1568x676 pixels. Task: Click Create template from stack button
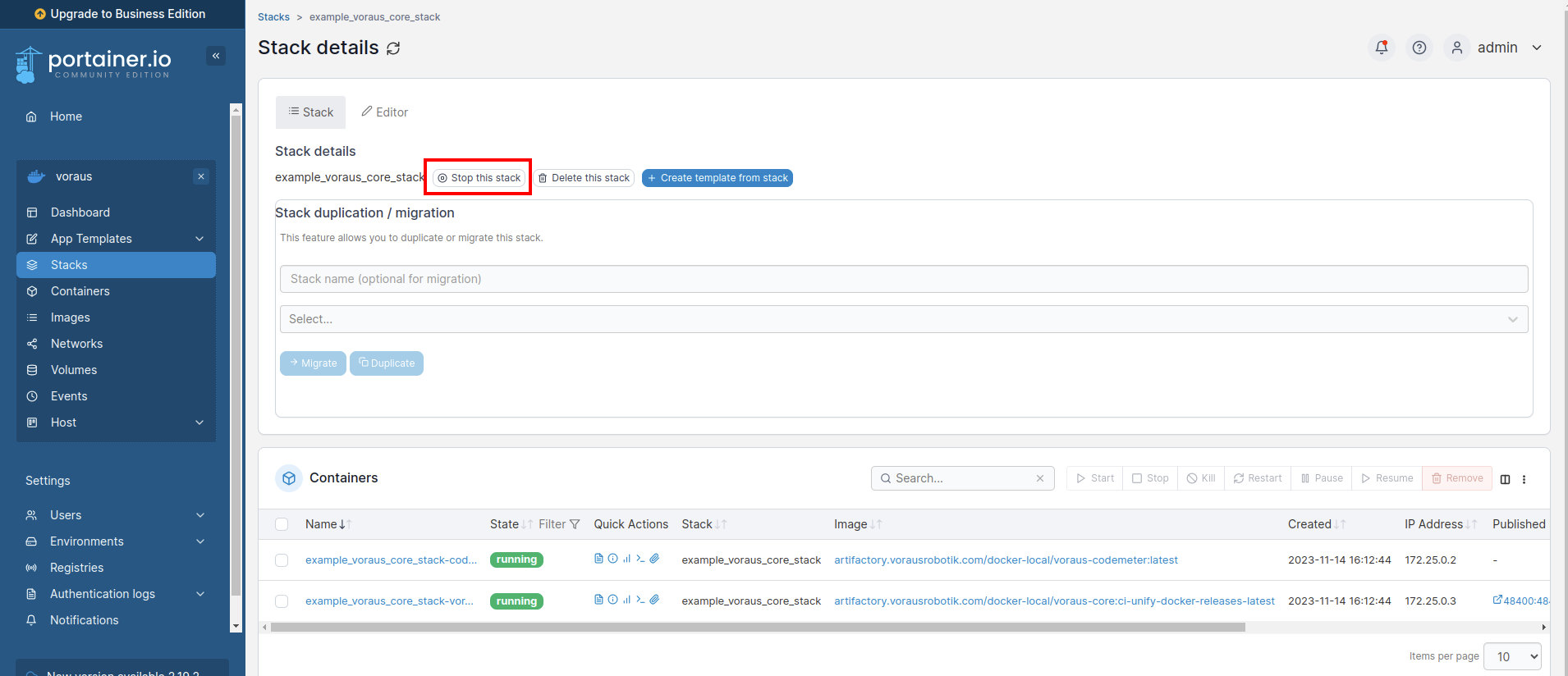click(717, 178)
